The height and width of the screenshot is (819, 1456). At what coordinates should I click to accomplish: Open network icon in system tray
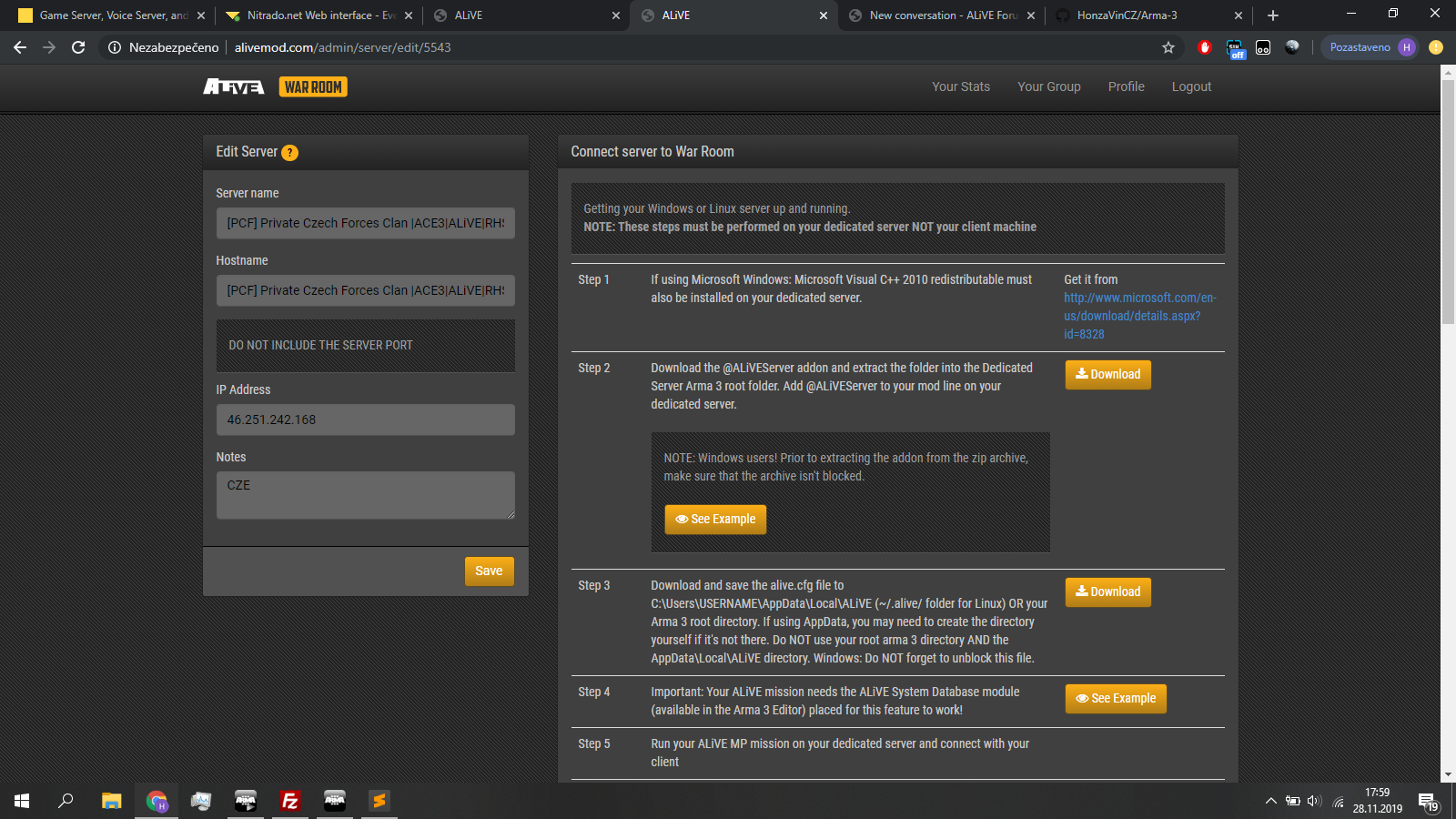point(1339,802)
